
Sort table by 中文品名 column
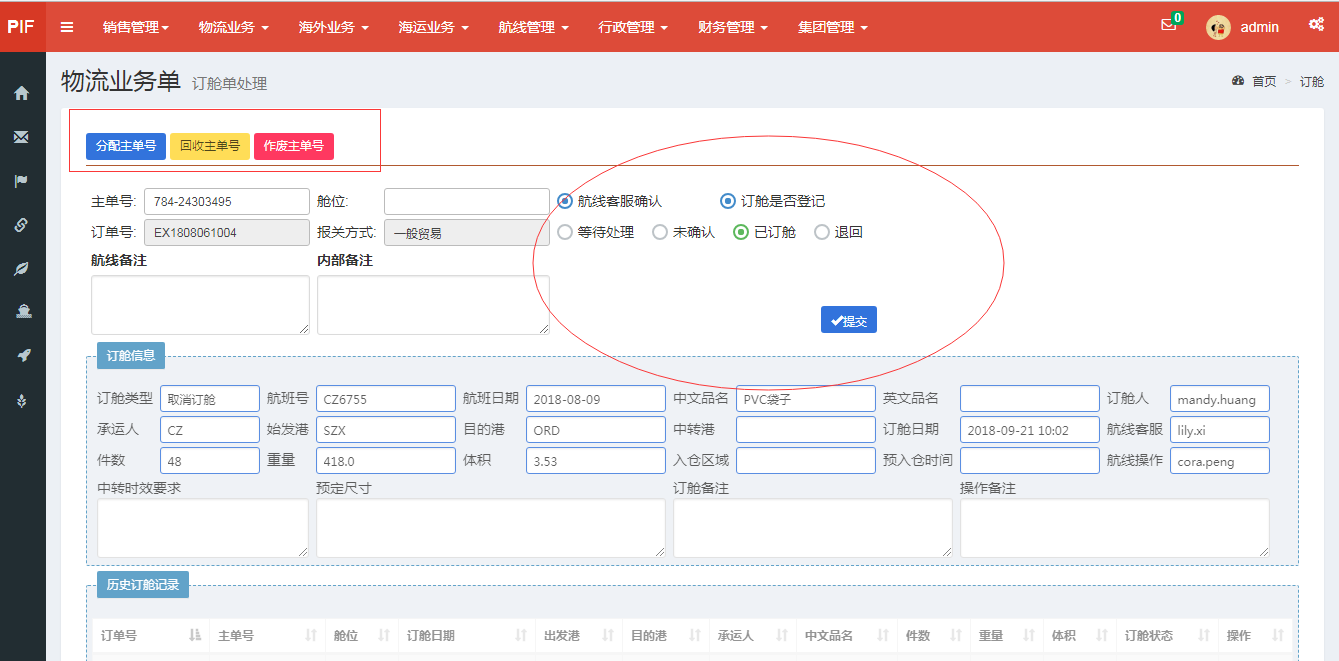(846, 636)
